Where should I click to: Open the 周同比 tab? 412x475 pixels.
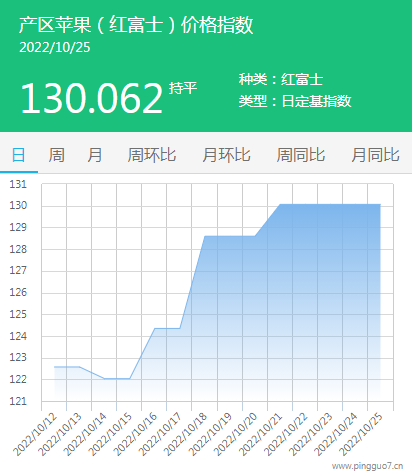(301, 155)
